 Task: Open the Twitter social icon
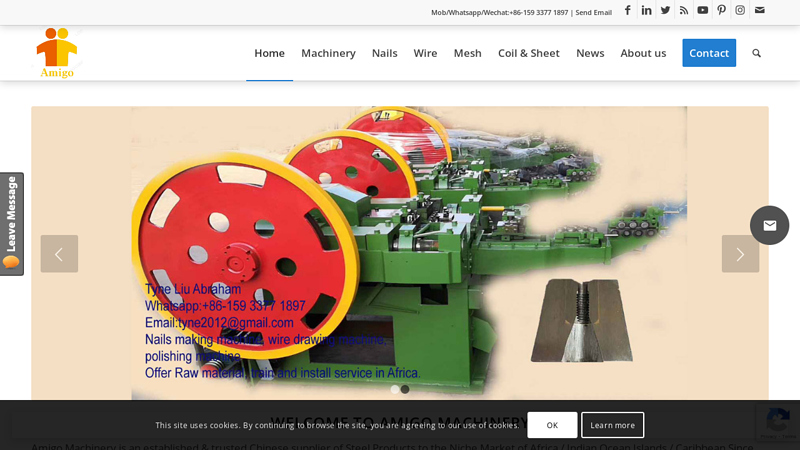tap(665, 10)
